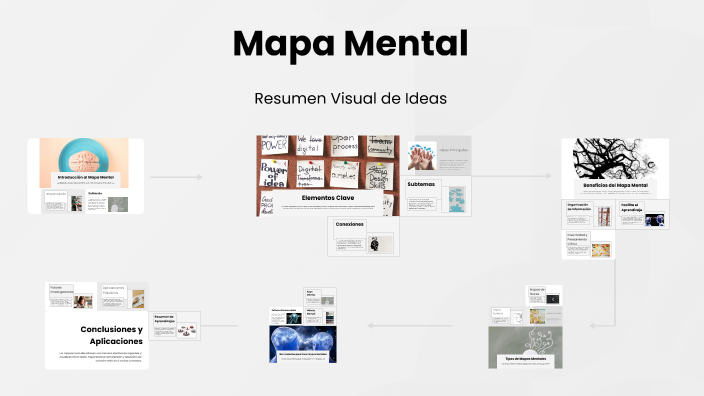This screenshot has height=396, width=704.
Task: Open the 'Facilita el Aprendizaje' subtopic card
Action: (x=642, y=215)
